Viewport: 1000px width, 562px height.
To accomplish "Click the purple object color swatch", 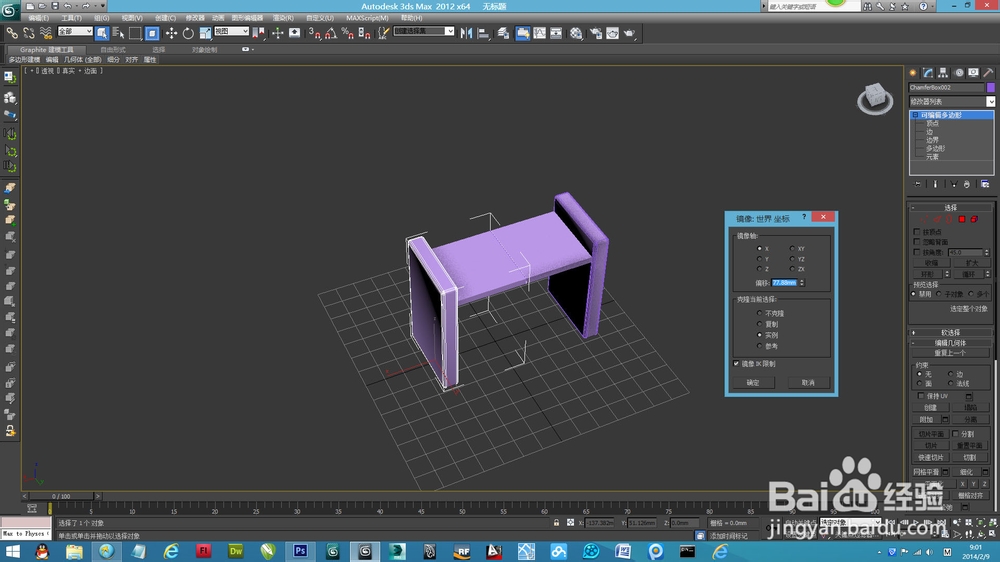I will coord(990,87).
